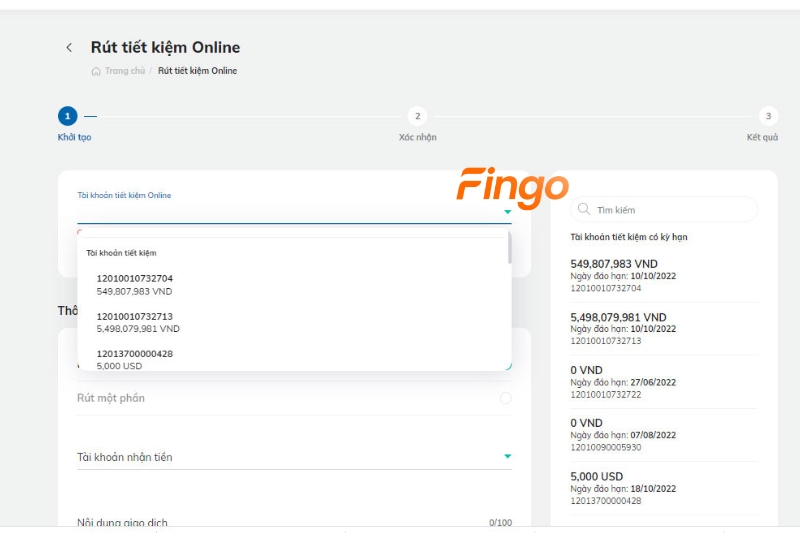
Task: Choose account 12010010732704 from dropdown list
Action: tap(294, 285)
